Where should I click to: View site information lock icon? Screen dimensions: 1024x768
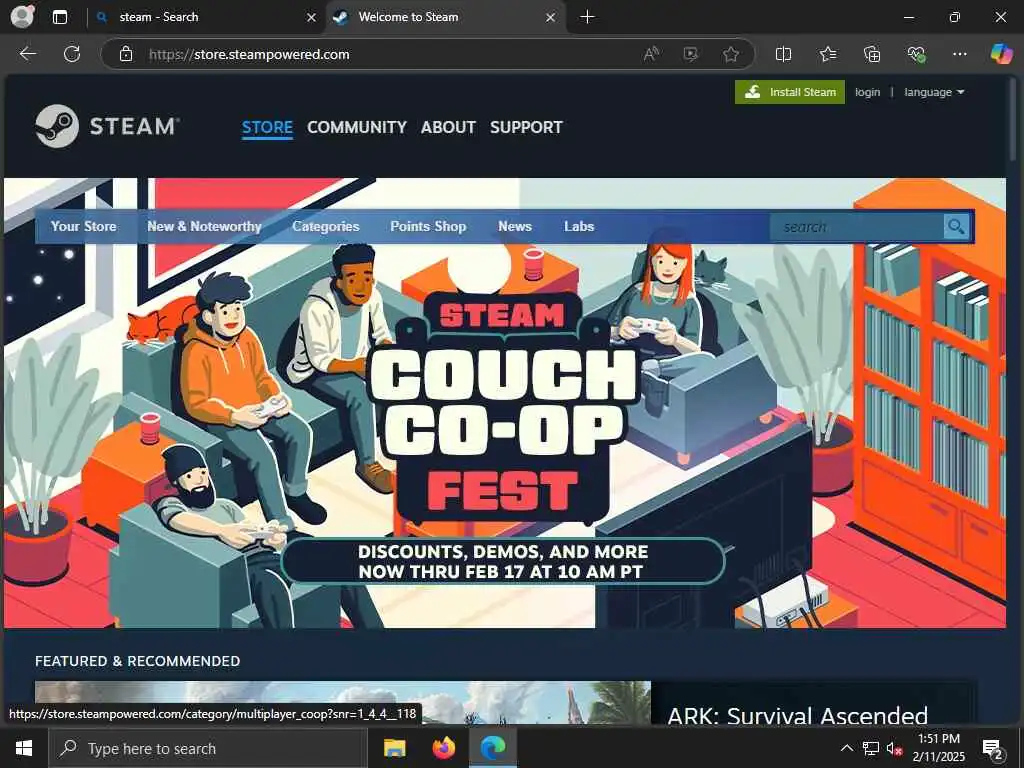click(126, 54)
